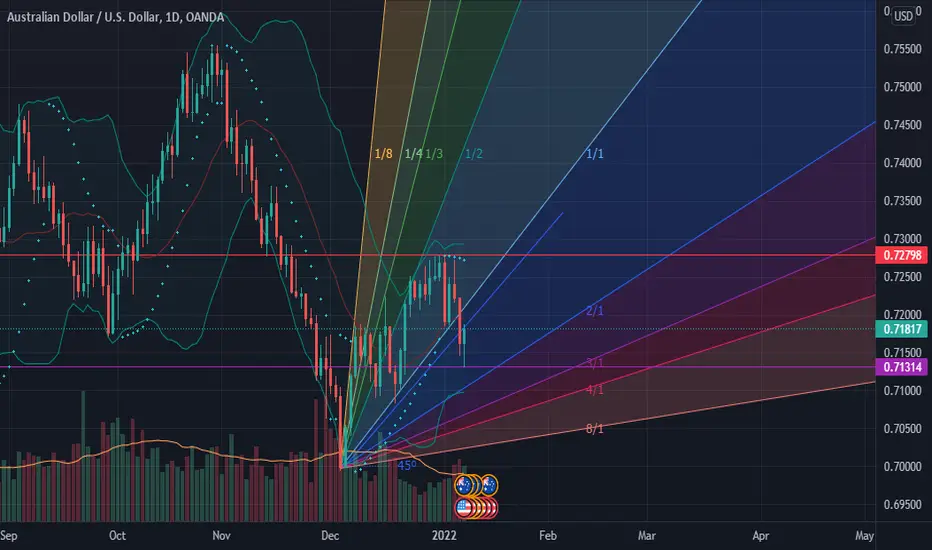Image resolution: width=932 pixels, height=550 pixels.
Task: Click the 0.75000 price scale value
Action: point(902,87)
